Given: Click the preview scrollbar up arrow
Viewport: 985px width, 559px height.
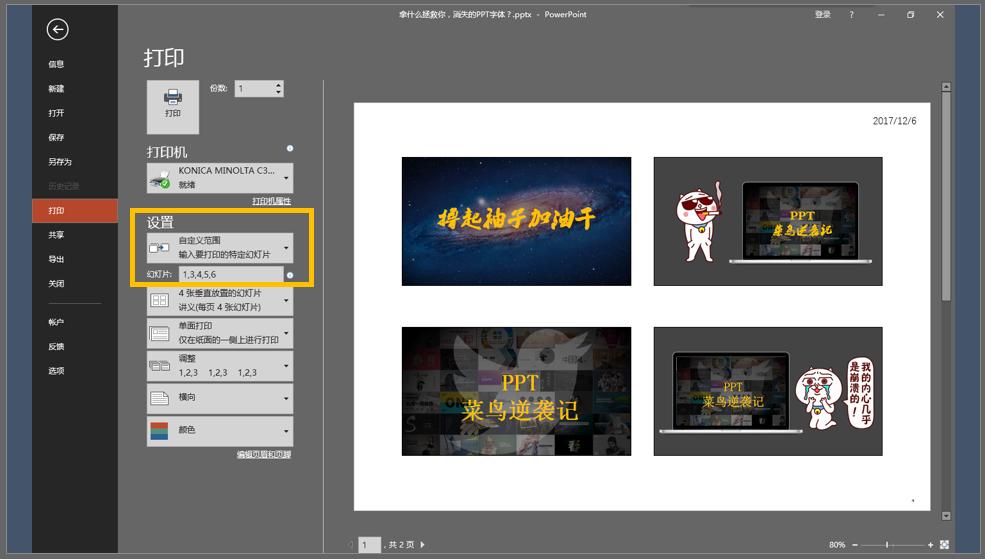Looking at the screenshot, I should (946, 87).
